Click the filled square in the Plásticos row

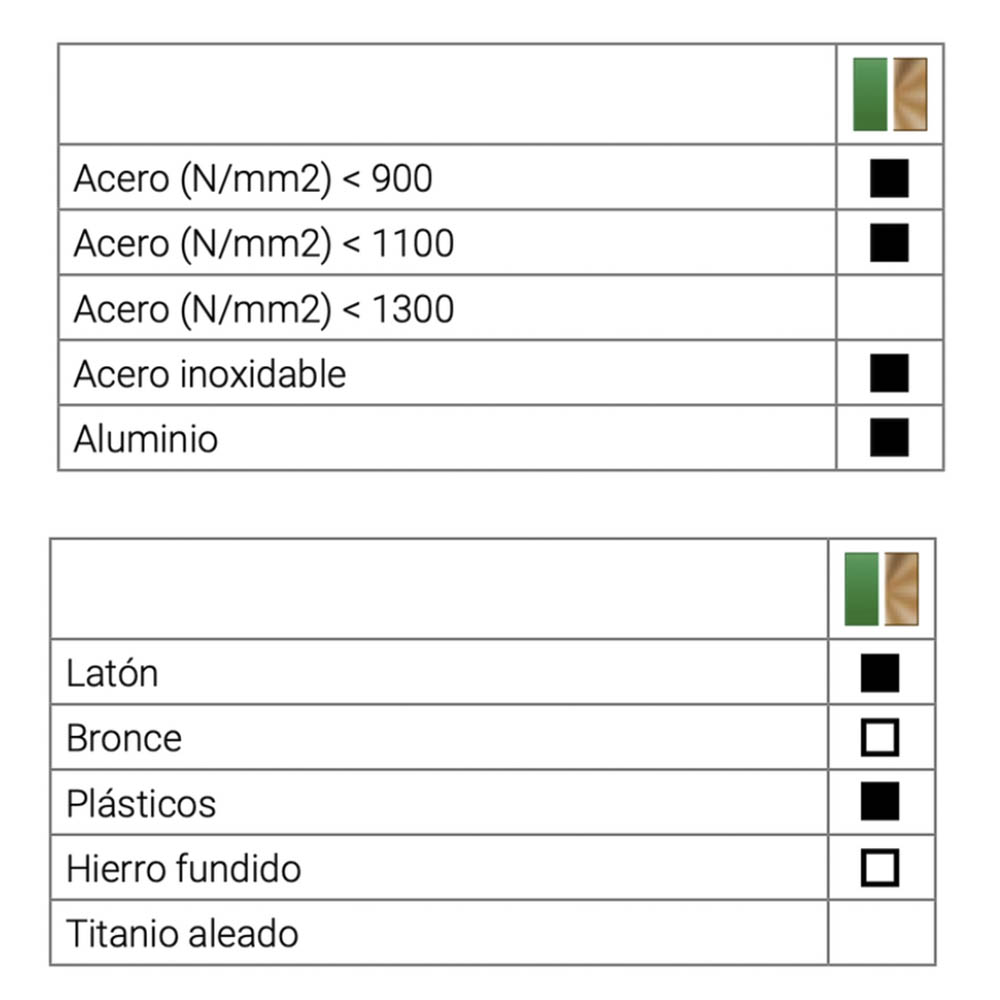pos(880,802)
